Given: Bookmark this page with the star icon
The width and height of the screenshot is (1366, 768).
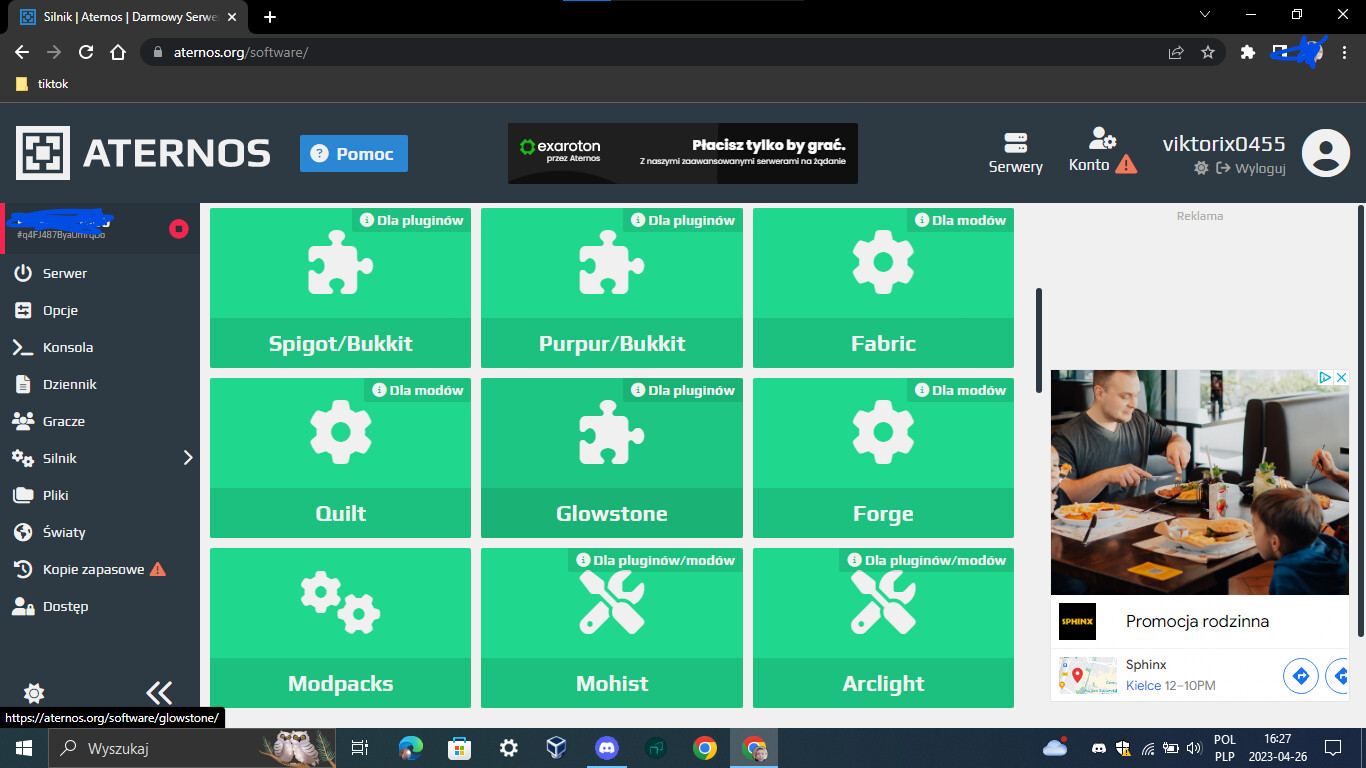Looking at the screenshot, I should [1208, 52].
